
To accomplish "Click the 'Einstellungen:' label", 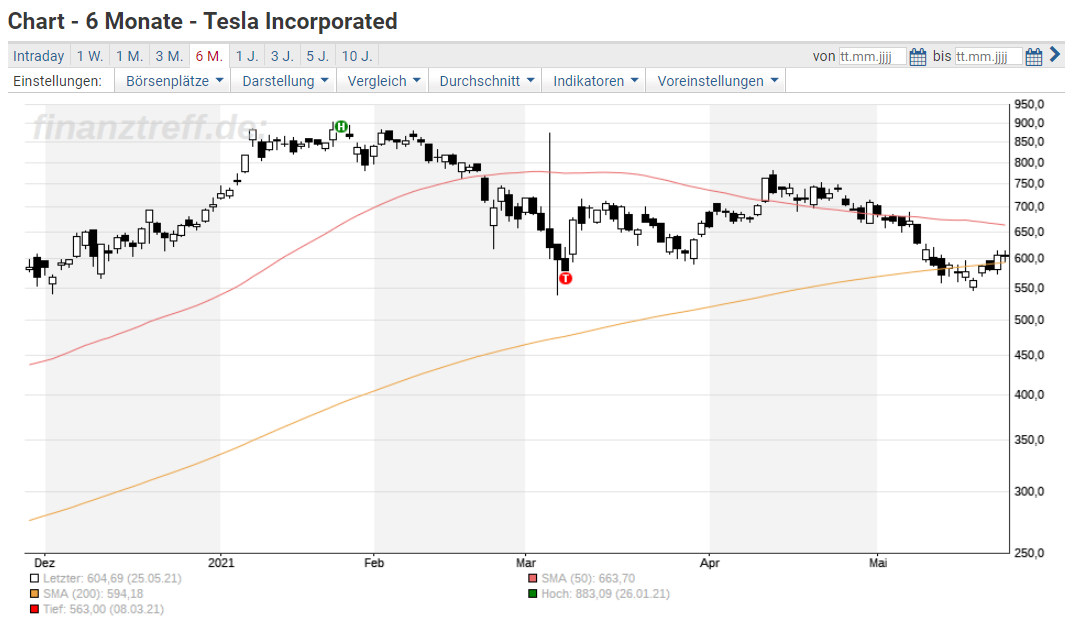I will 58,81.
